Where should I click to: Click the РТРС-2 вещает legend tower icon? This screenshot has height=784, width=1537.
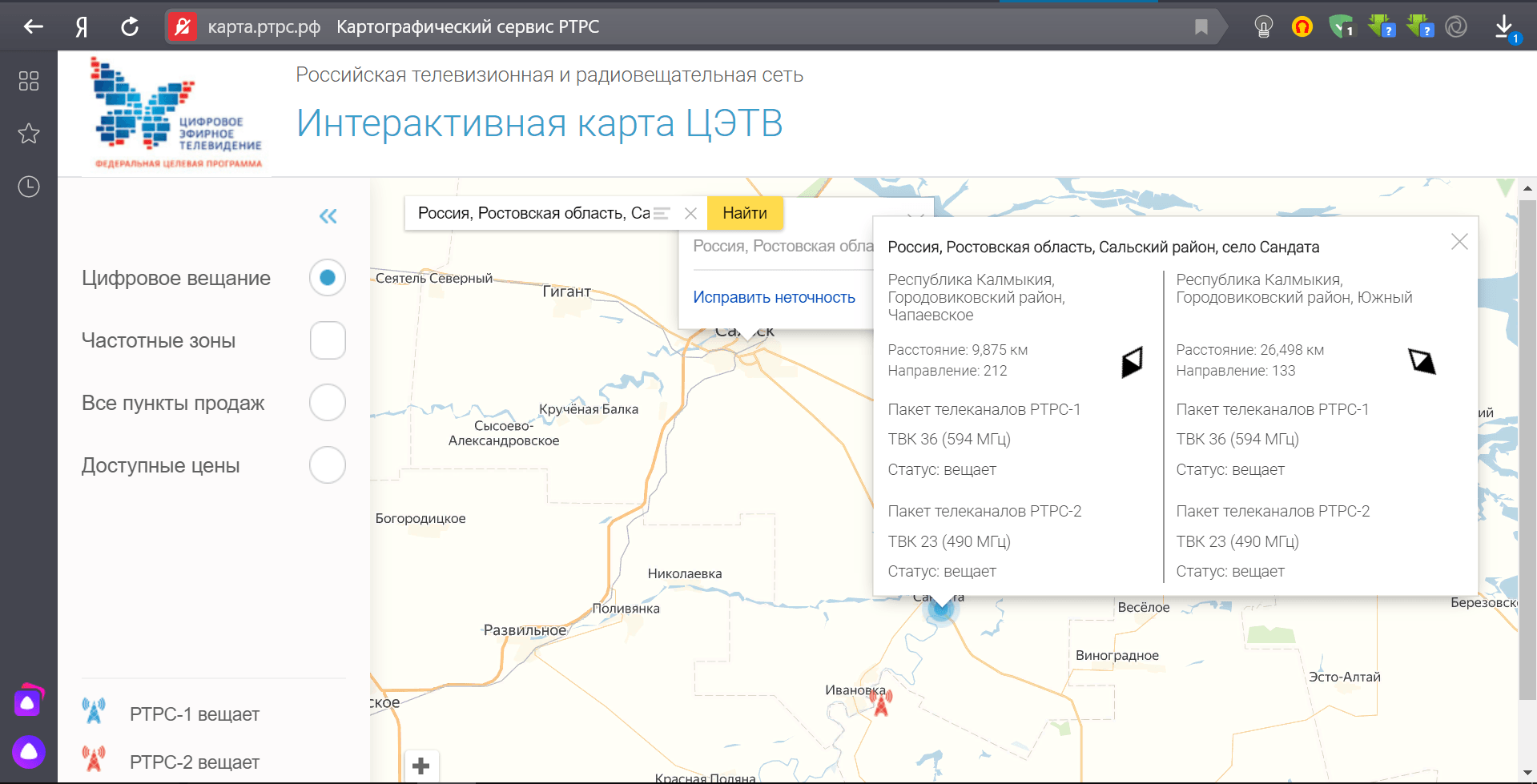click(94, 758)
